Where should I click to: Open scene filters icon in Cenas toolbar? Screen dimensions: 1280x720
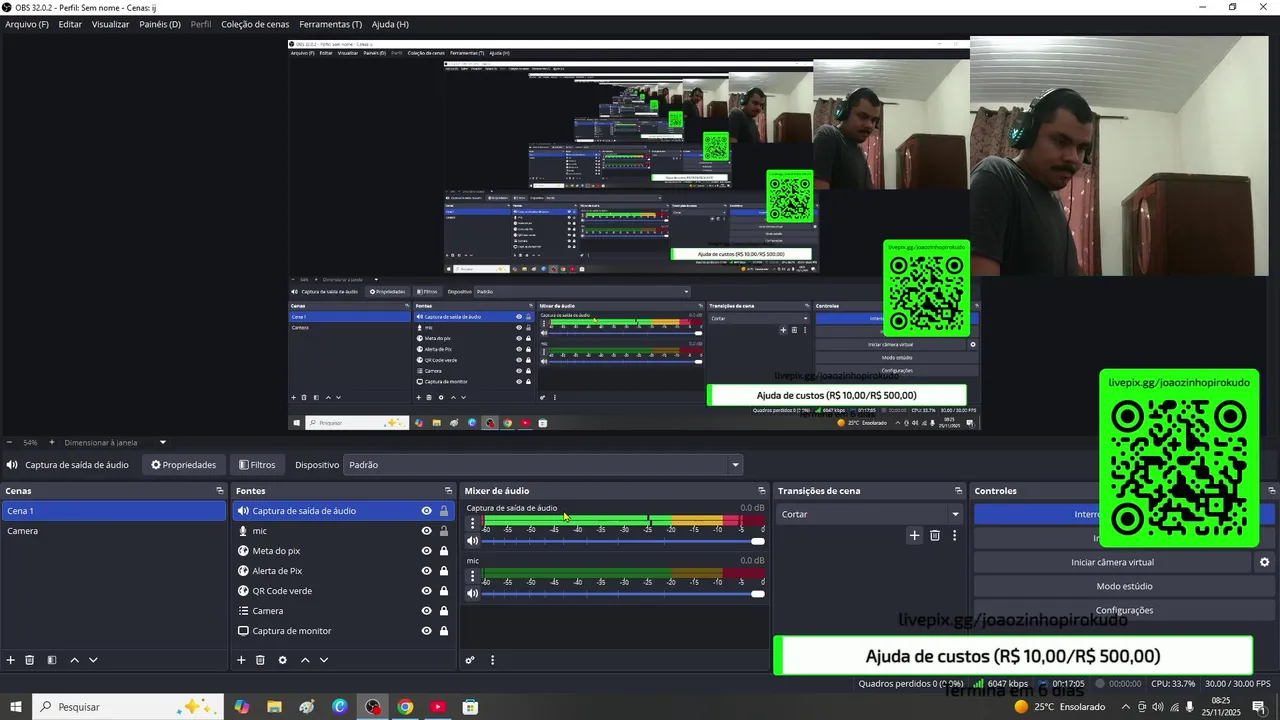pos(52,660)
